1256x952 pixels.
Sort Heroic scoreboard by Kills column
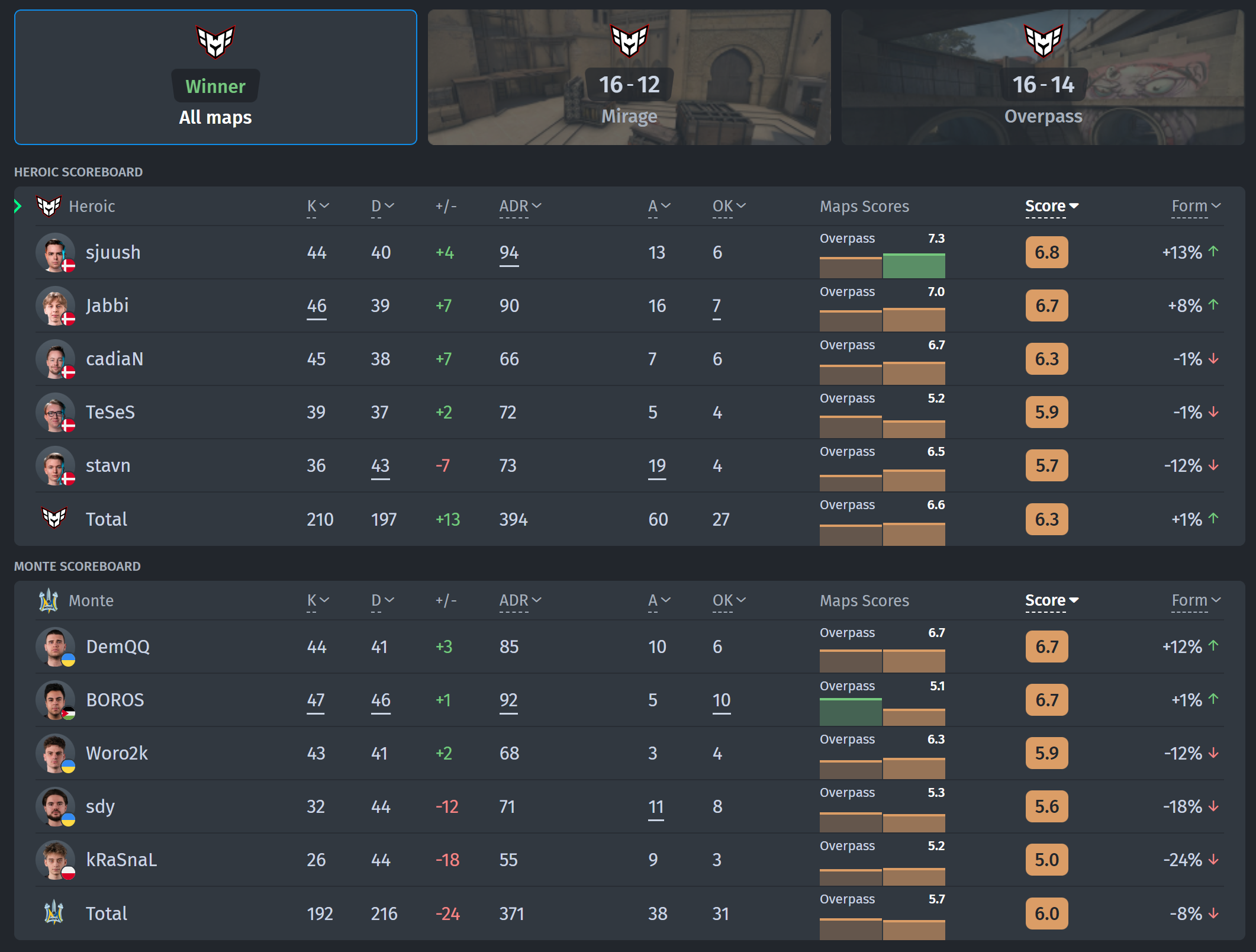317,206
